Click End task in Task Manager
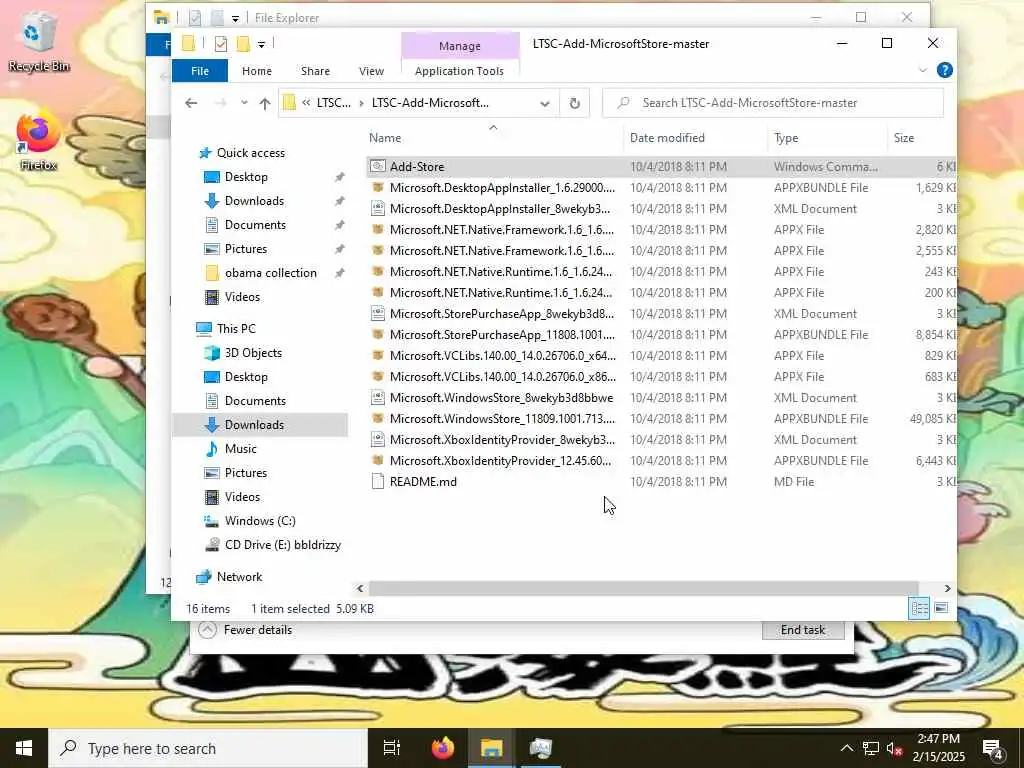 click(803, 630)
